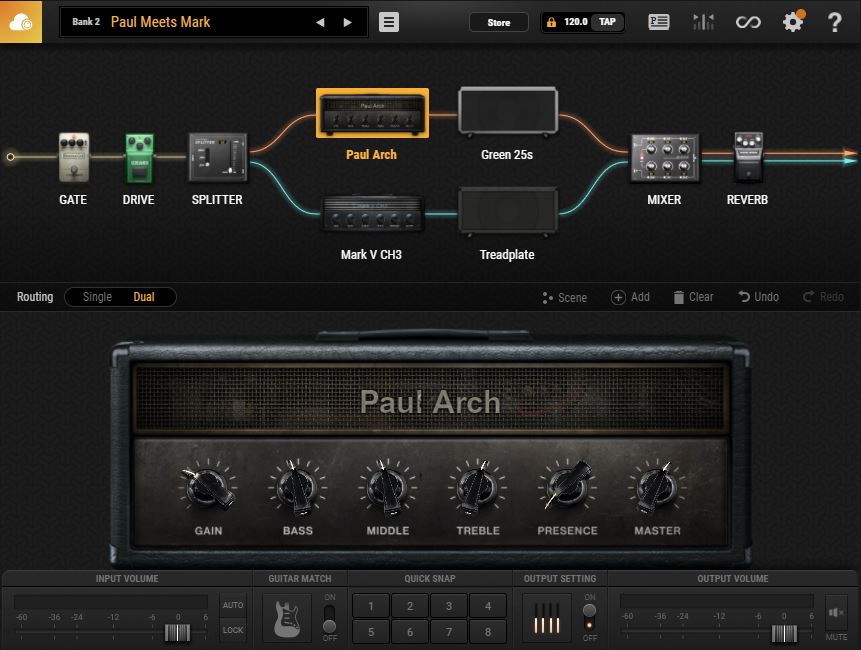Toggle the tempo lock icon
Screen dimensions: 861x650
(551, 22)
